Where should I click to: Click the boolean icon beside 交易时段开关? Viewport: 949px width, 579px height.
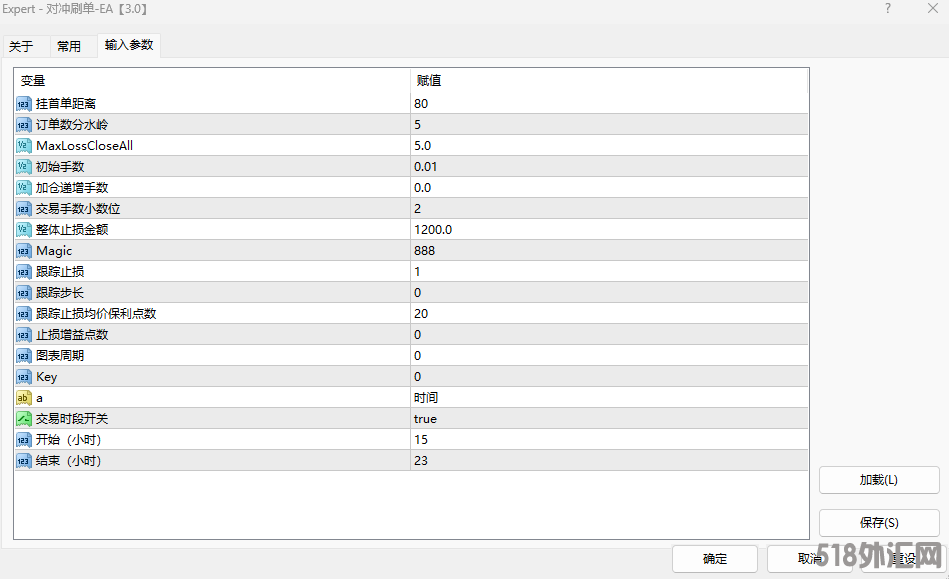pos(24,419)
